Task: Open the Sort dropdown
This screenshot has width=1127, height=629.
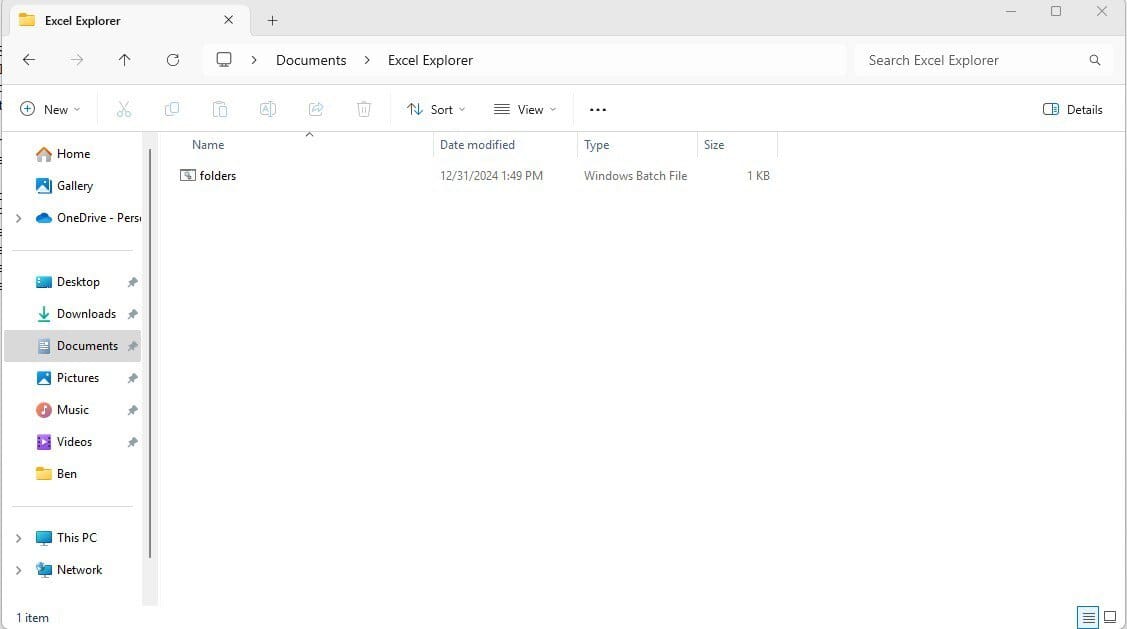Action: pyautogui.click(x=435, y=109)
